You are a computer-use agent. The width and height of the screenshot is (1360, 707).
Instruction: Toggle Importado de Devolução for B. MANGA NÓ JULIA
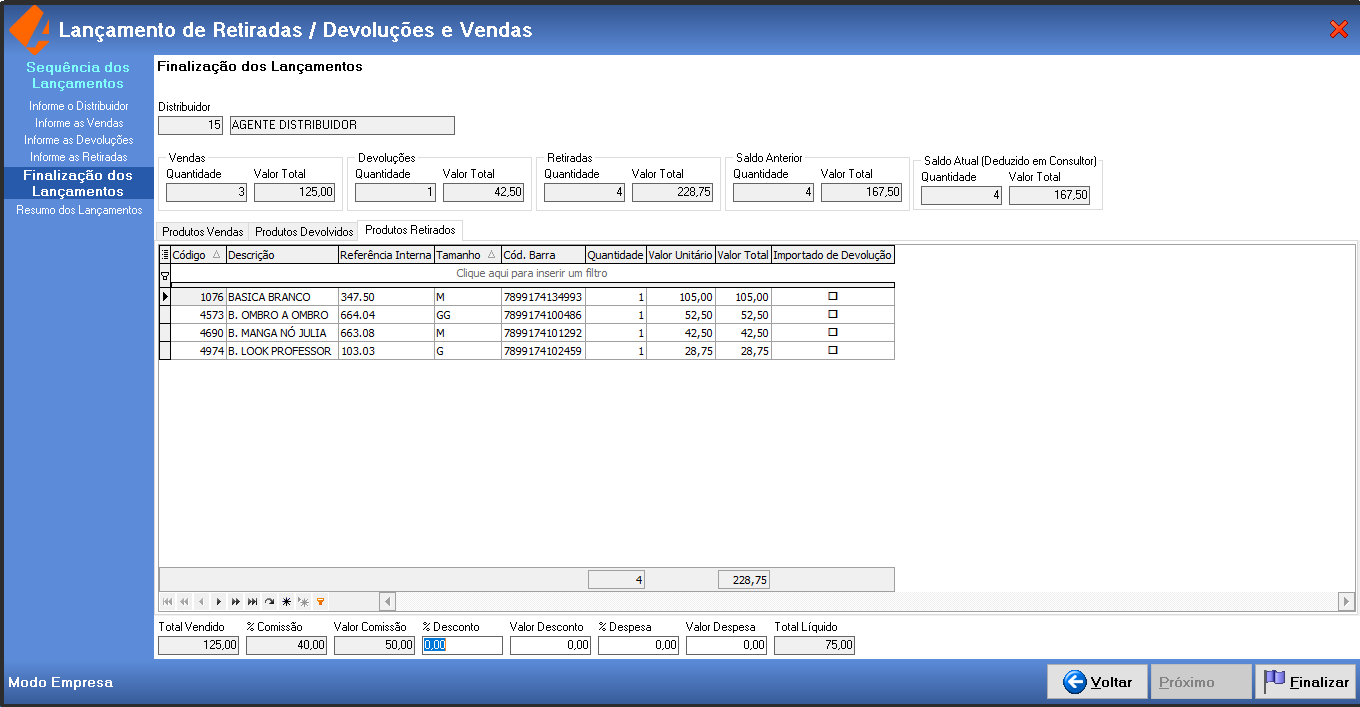click(x=833, y=332)
